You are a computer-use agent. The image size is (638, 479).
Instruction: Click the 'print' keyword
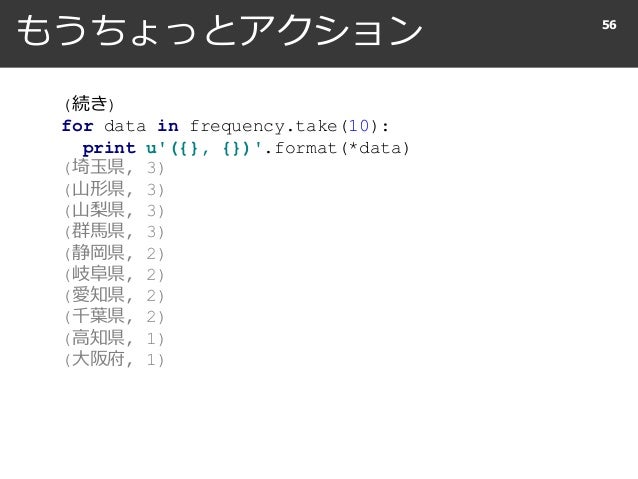tap(109, 148)
